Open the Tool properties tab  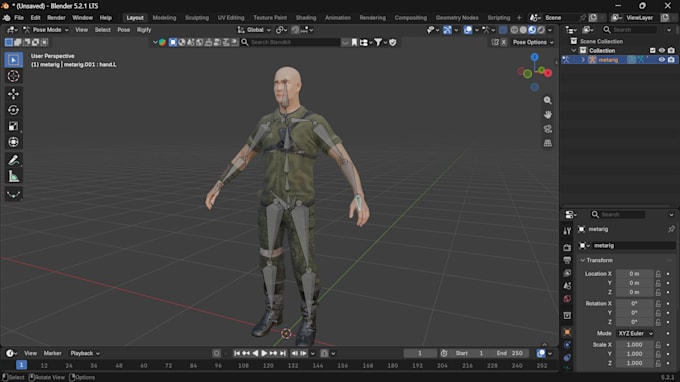567,231
